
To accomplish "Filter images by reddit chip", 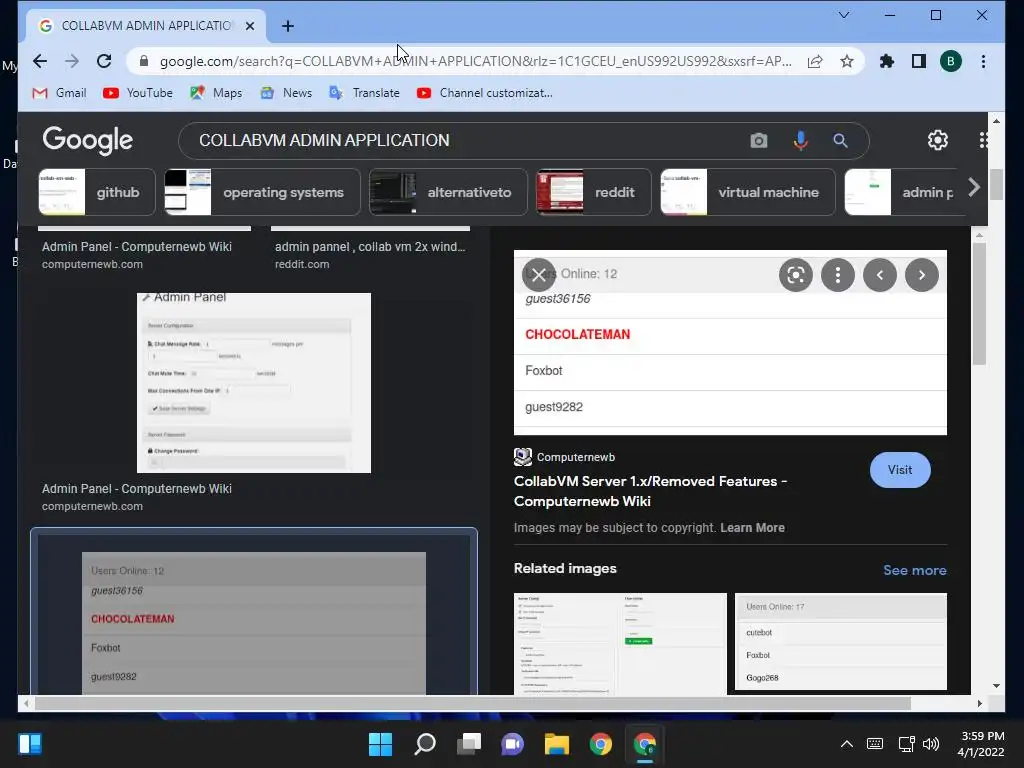I will pyautogui.click(x=594, y=192).
